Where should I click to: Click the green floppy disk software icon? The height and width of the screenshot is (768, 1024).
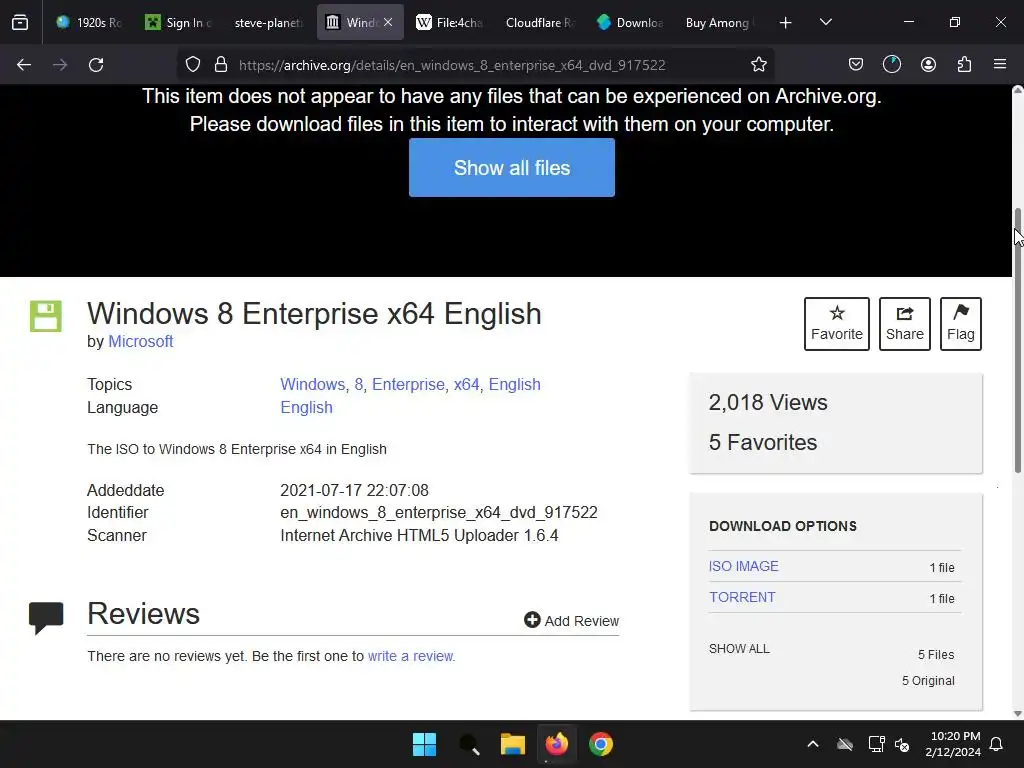[46, 316]
